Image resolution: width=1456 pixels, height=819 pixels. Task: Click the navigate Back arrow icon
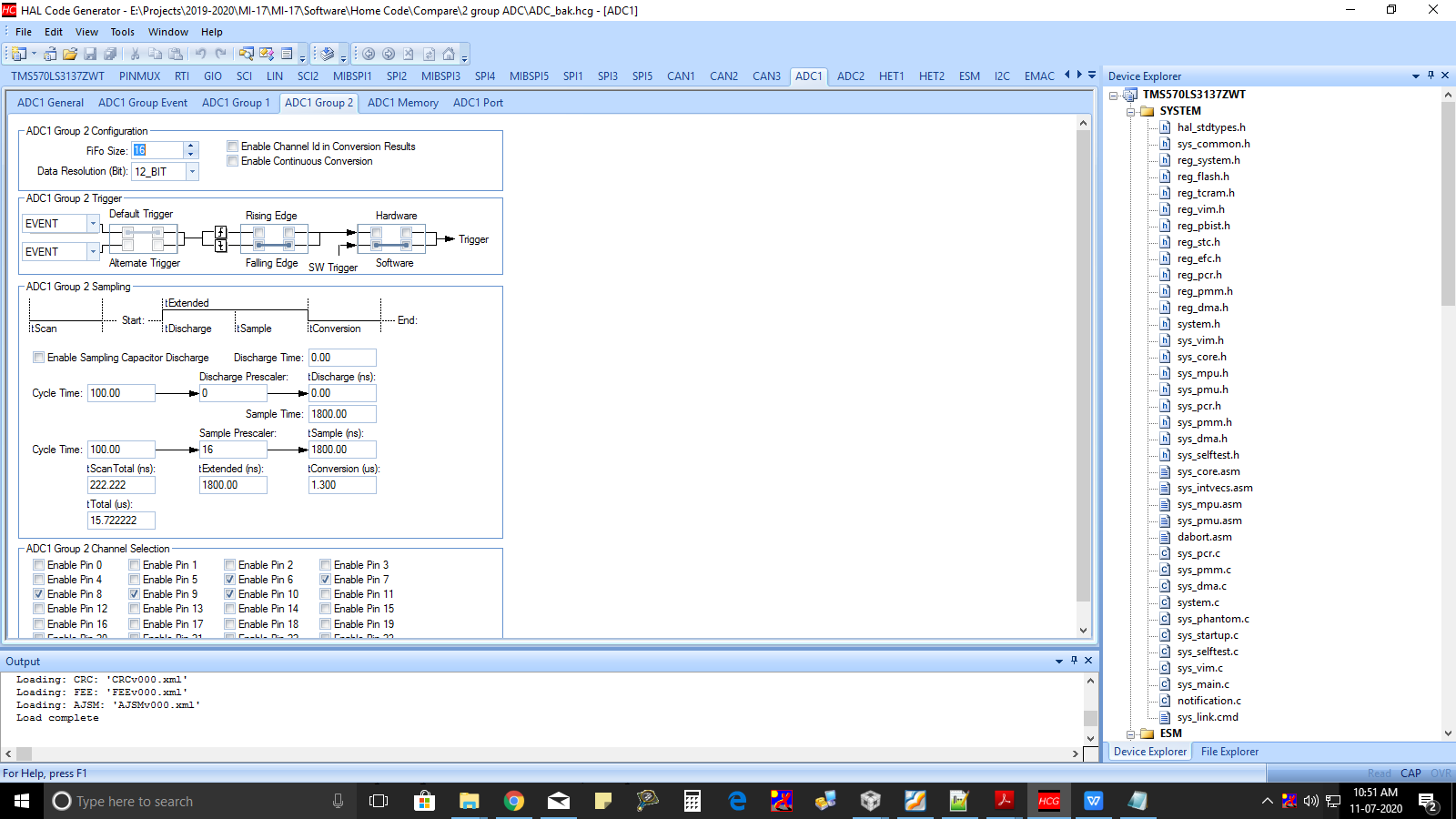(369, 55)
